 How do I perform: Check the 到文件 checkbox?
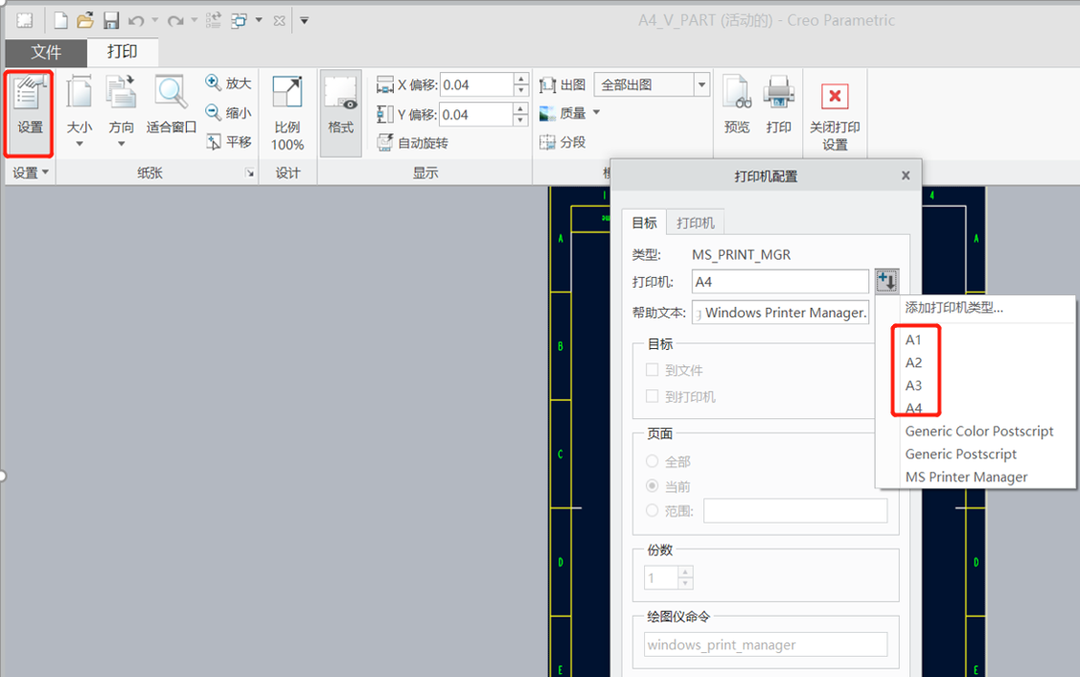[x=652, y=370]
